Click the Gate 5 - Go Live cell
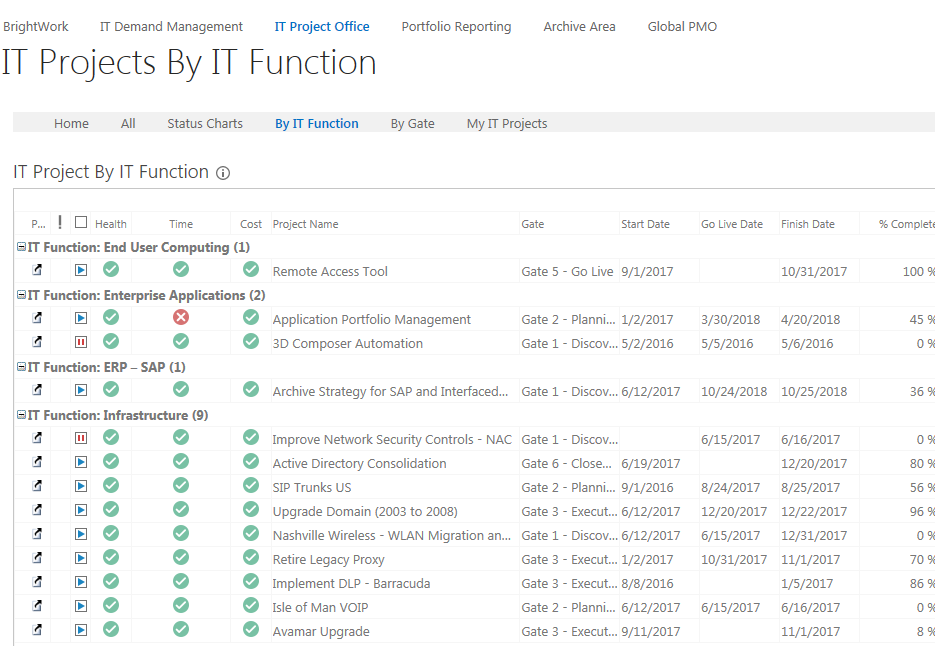 (567, 271)
